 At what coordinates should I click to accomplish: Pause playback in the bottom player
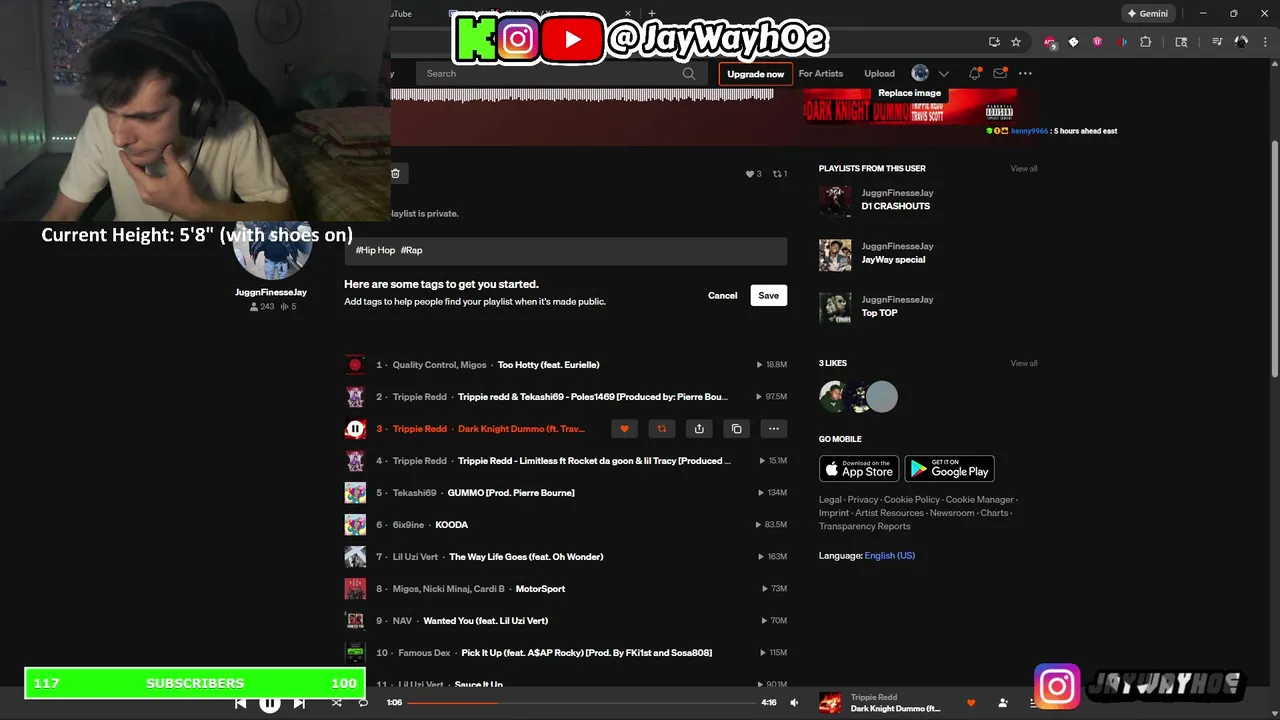click(x=270, y=703)
